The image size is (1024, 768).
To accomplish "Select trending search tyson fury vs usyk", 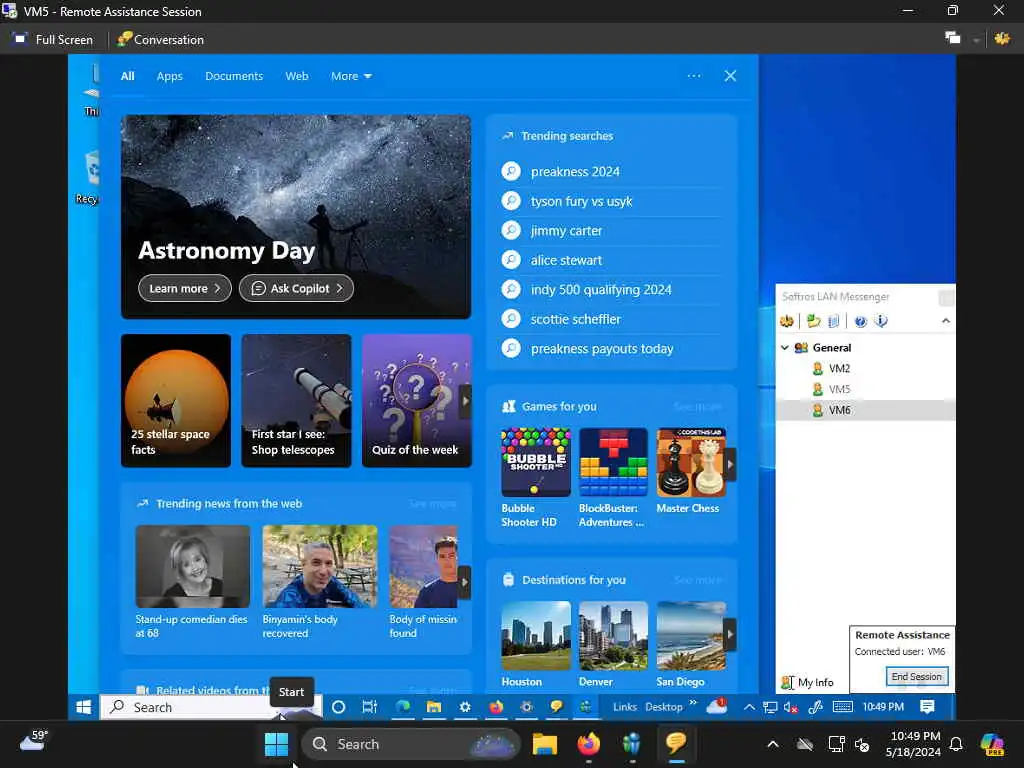I will click(x=581, y=201).
